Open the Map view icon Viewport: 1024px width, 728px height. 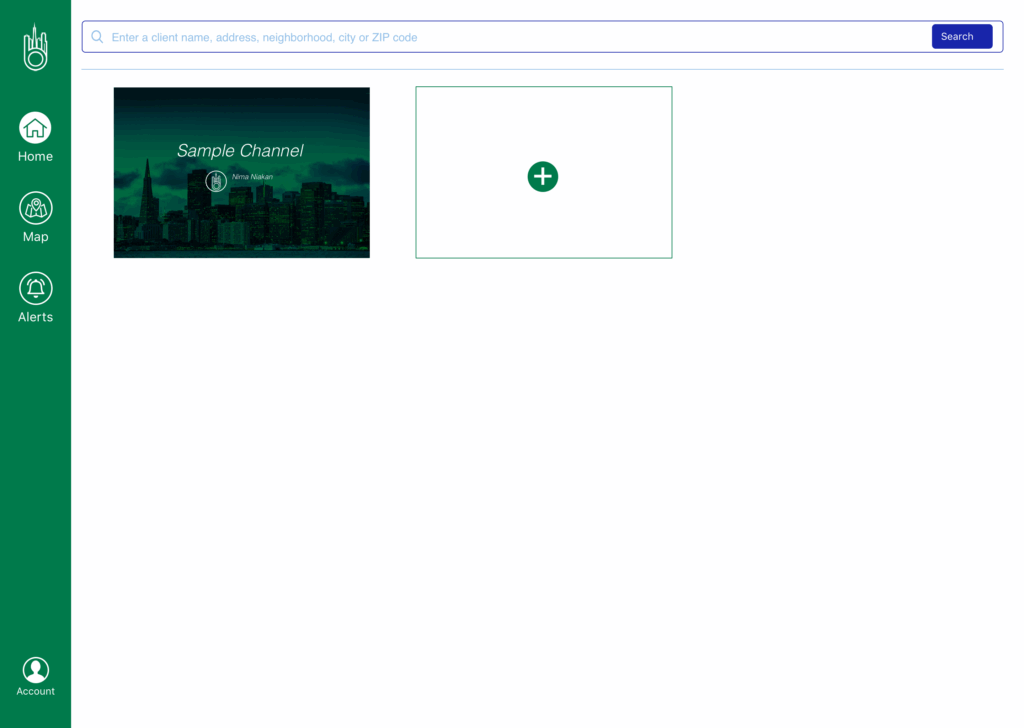coord(35,208)
